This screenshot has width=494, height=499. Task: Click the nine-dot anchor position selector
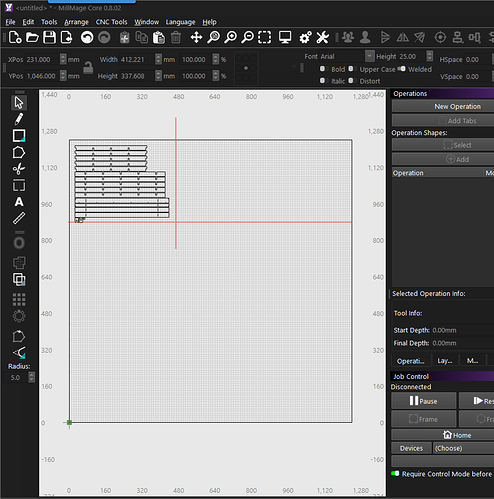coord(246,68)
